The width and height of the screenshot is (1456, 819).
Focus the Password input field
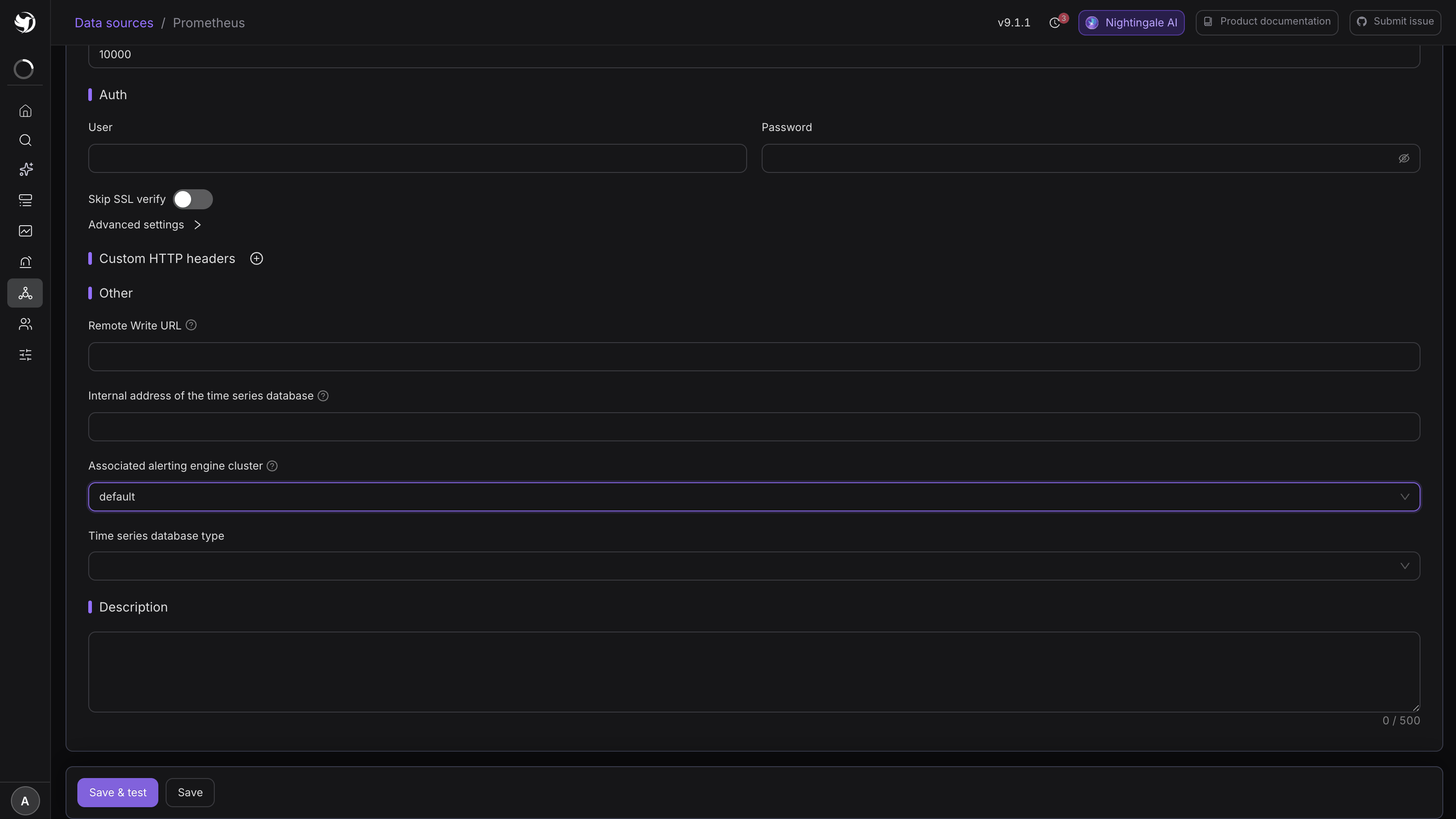point(1090,158)
